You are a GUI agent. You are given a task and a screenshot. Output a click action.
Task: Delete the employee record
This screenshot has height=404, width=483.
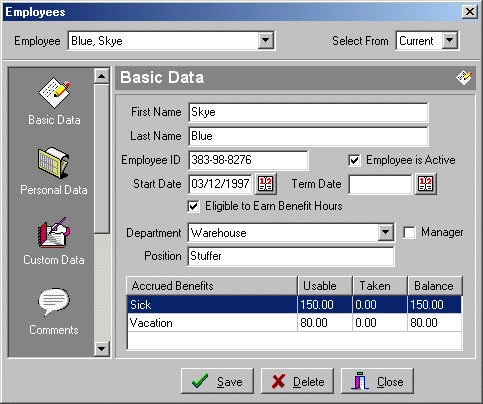tap(297, 381)
